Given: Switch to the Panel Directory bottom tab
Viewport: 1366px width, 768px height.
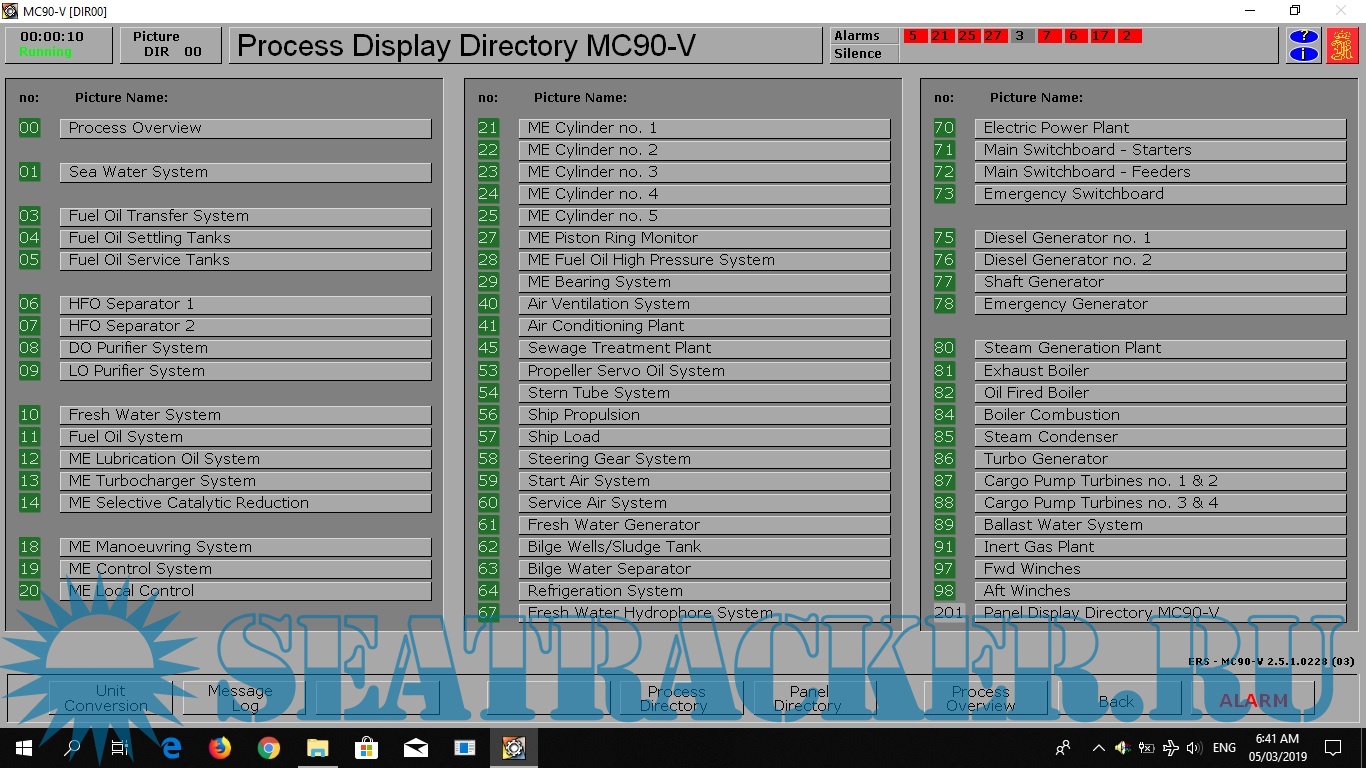Looking at the screenshot, I should pos(808,698).
